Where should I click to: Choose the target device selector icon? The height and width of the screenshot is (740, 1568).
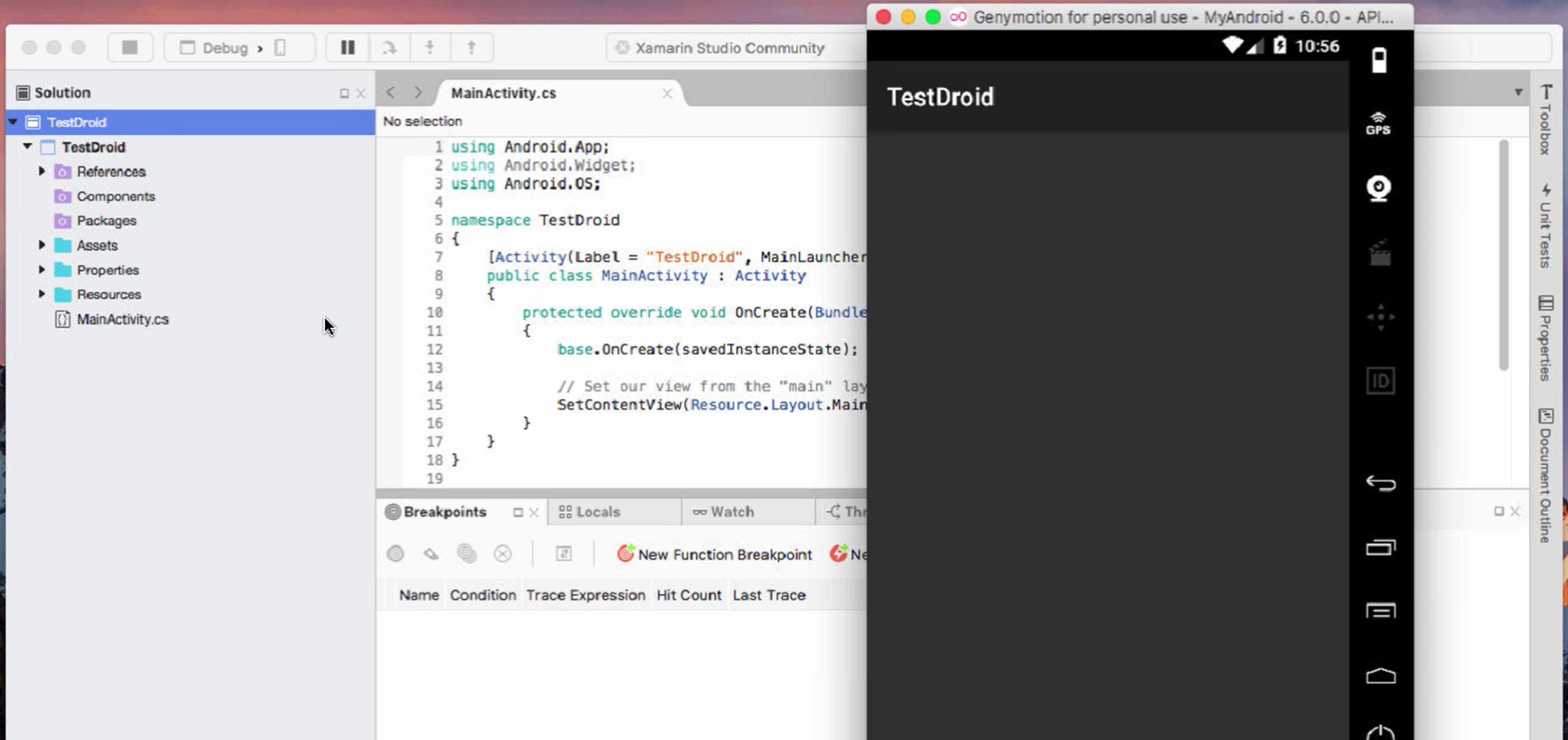[x=280, y=47]
